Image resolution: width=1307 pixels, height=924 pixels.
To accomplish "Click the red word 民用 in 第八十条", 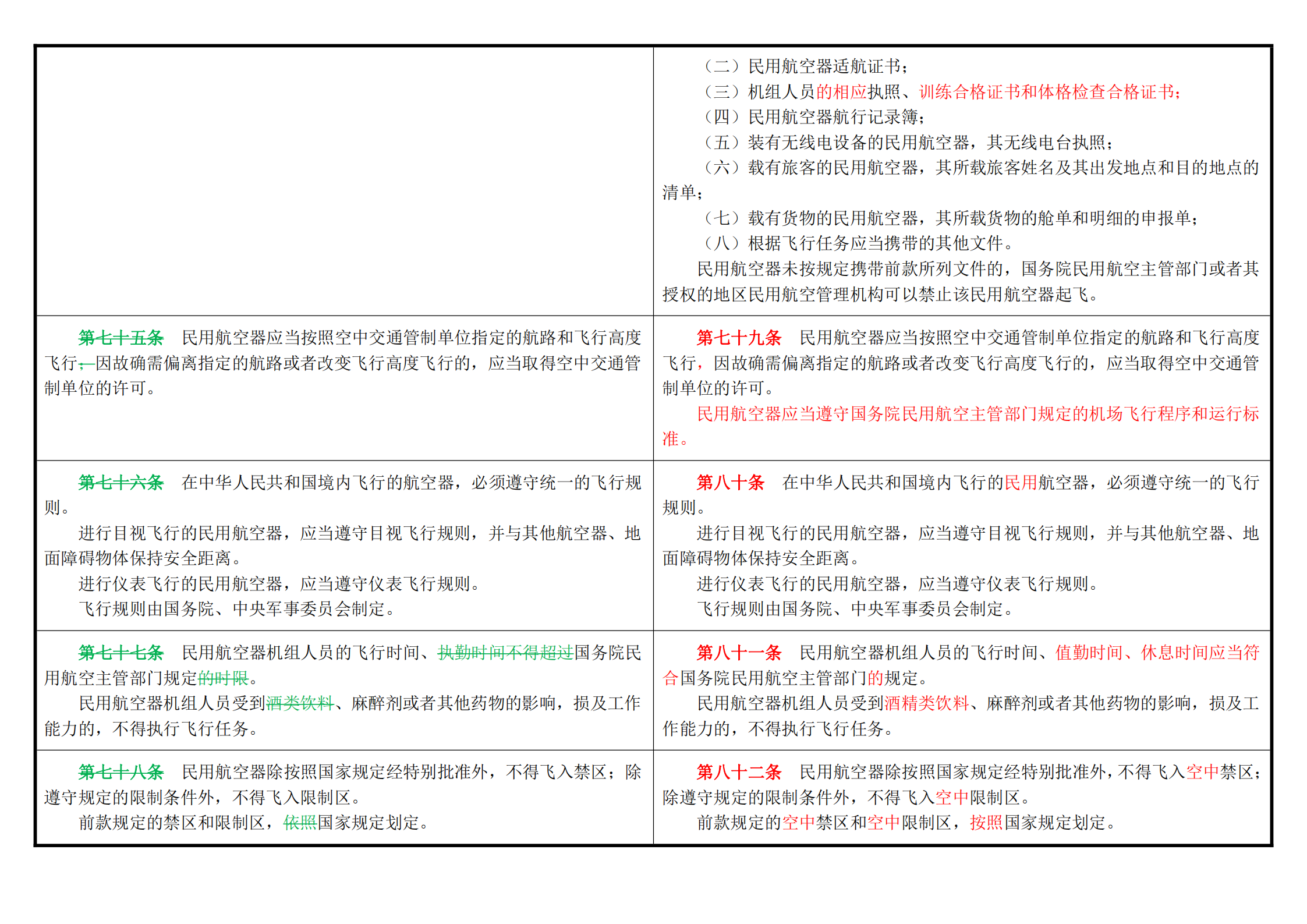I will coord(1021,483).
